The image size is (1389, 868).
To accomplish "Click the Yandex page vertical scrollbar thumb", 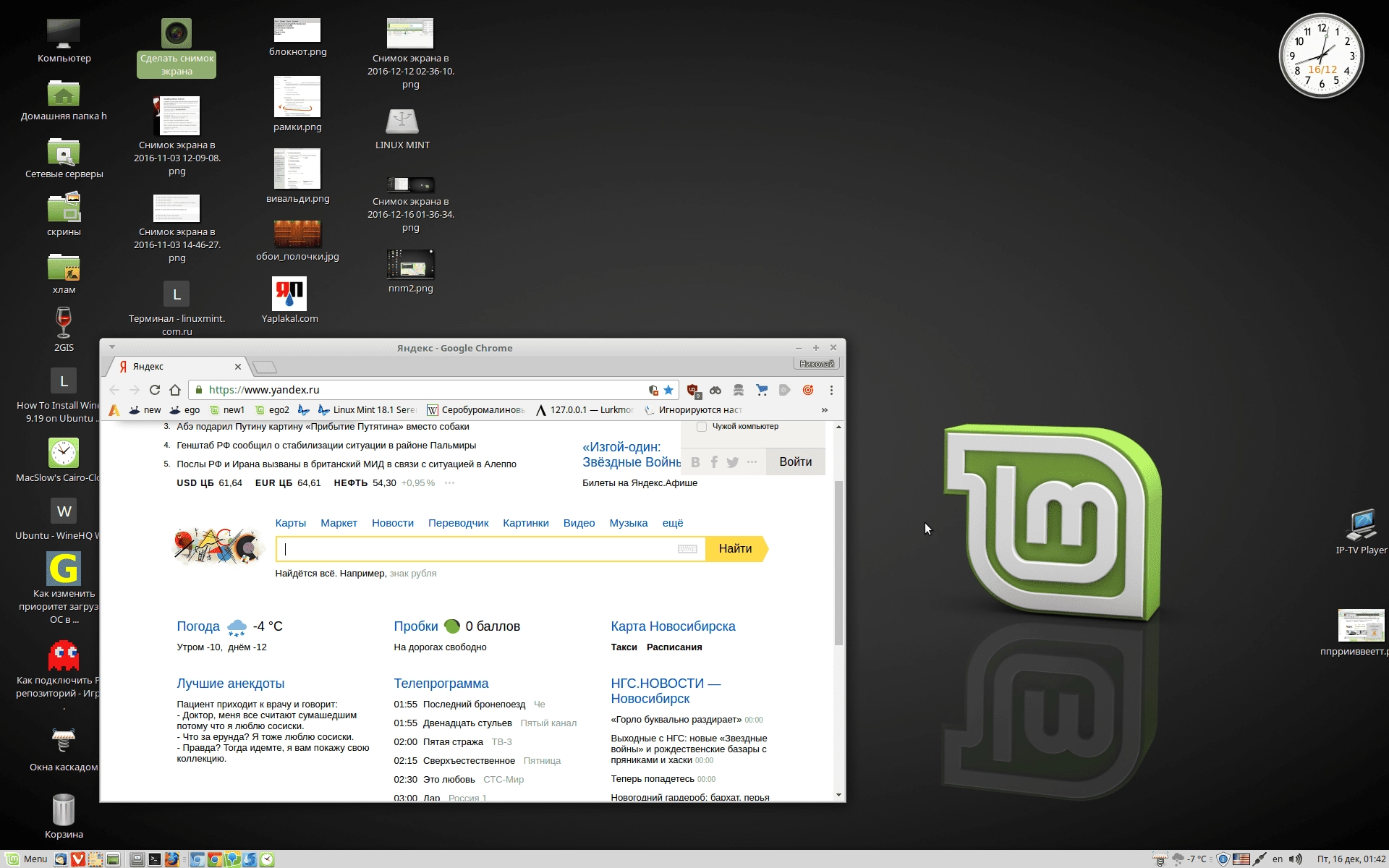I will click(x=838, y=562).
